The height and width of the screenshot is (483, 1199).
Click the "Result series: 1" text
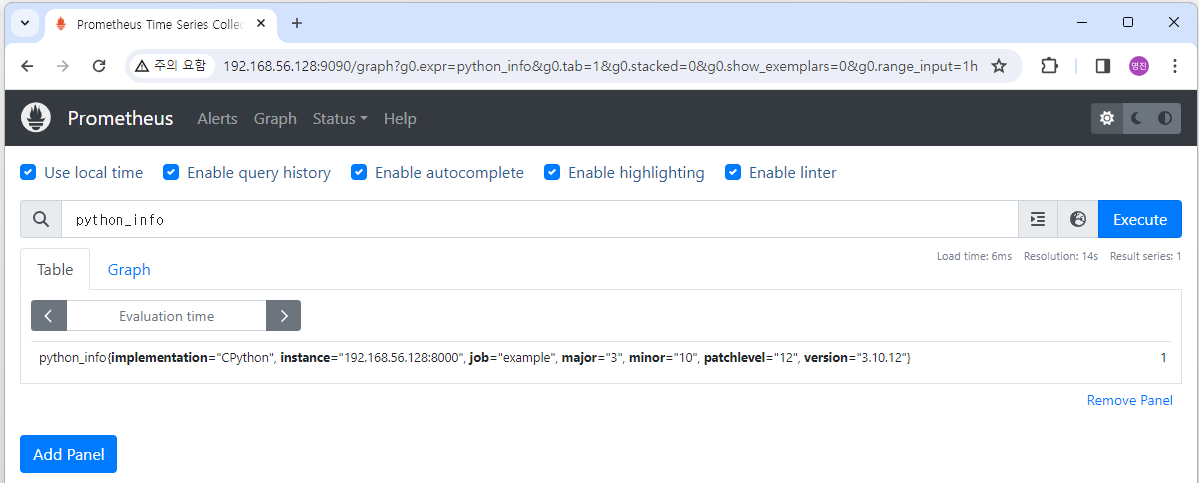click(x=1145, y=256)
